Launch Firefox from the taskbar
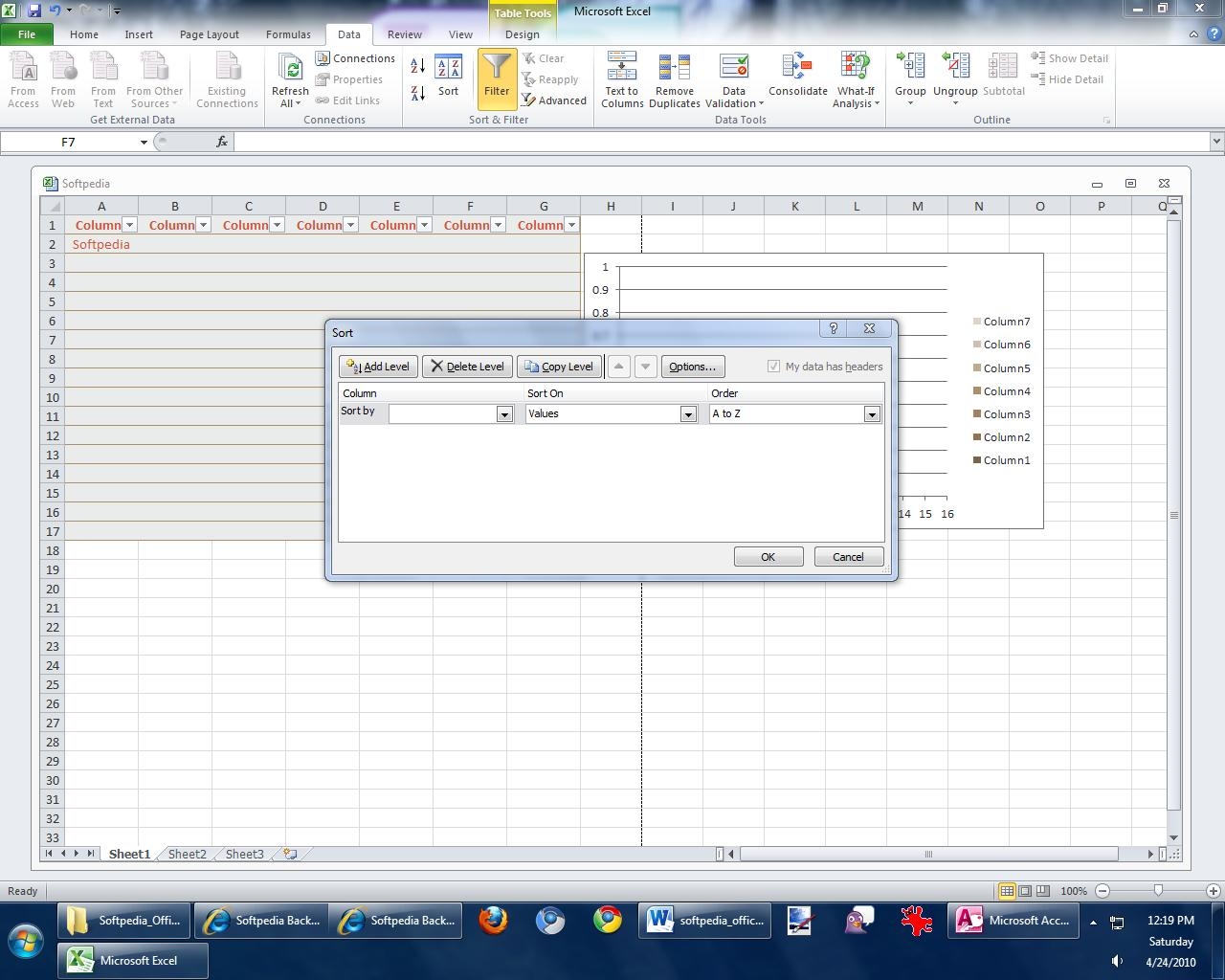1225x980 pixels. (x=494, y=921)
